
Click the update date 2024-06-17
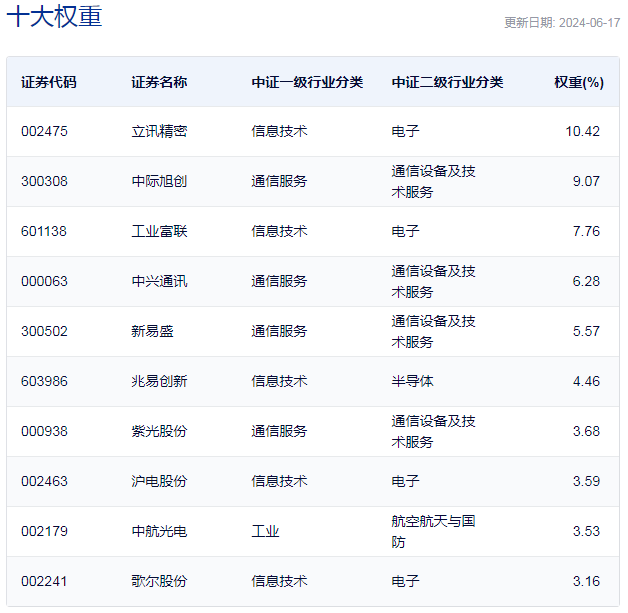click(x=590, y=23)
